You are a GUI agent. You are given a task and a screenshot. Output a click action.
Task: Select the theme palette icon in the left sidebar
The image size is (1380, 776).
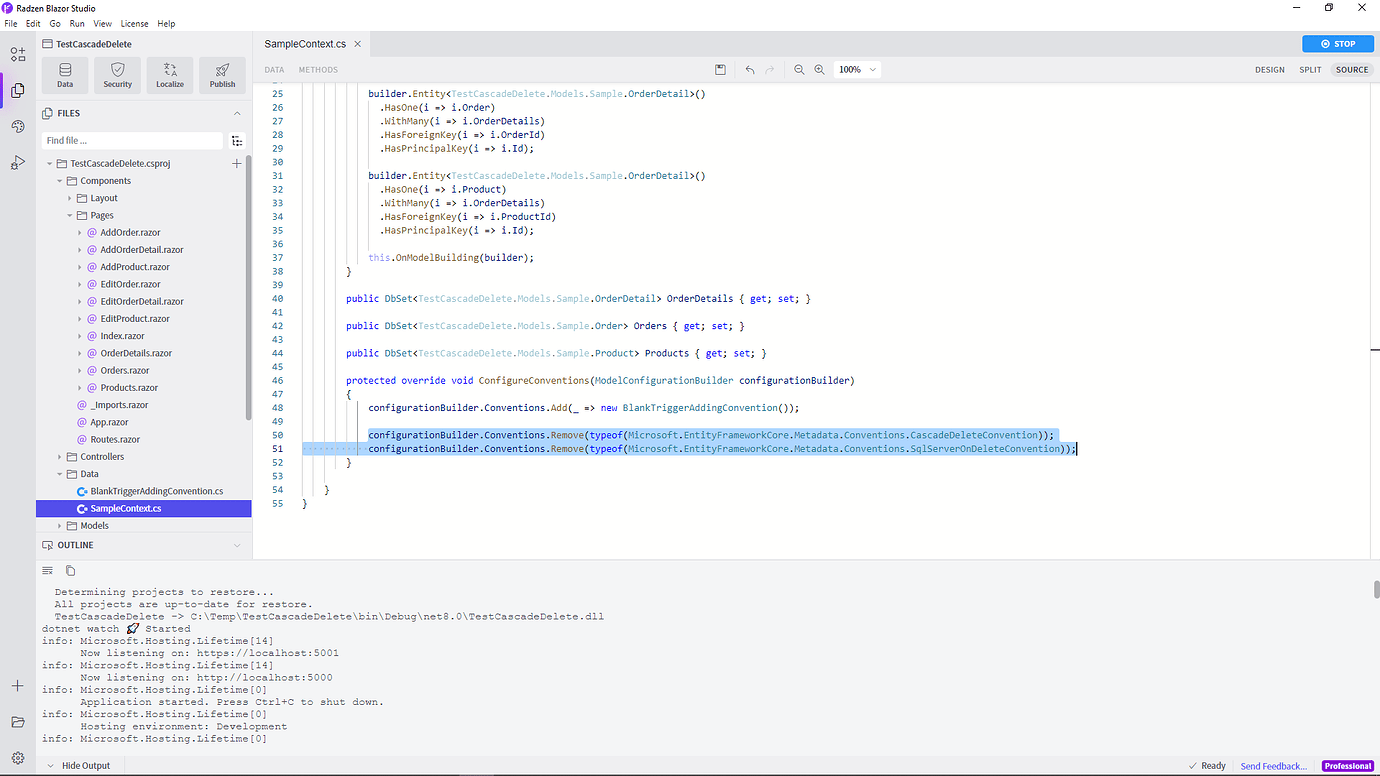coord(17,126)
